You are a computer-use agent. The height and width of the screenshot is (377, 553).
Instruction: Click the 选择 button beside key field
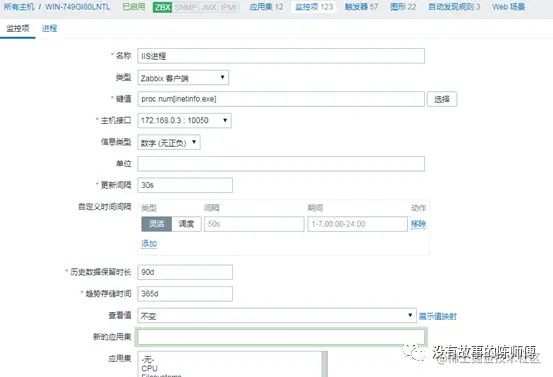[x=442, y=99]
